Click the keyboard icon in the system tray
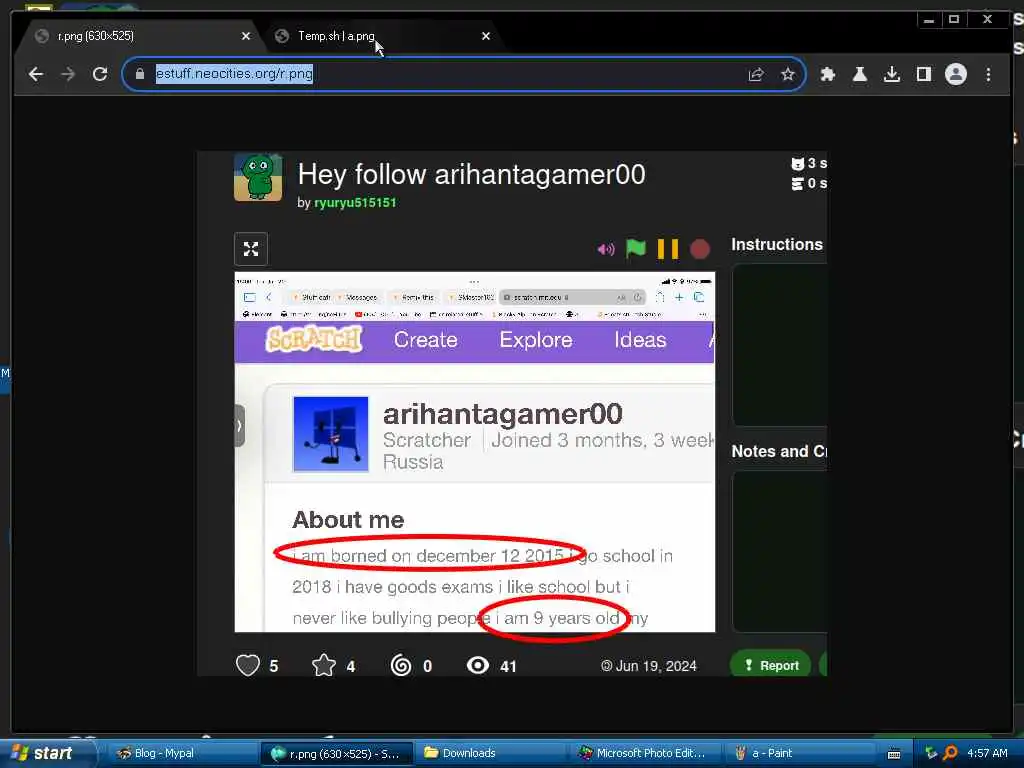 click(894, 754)
